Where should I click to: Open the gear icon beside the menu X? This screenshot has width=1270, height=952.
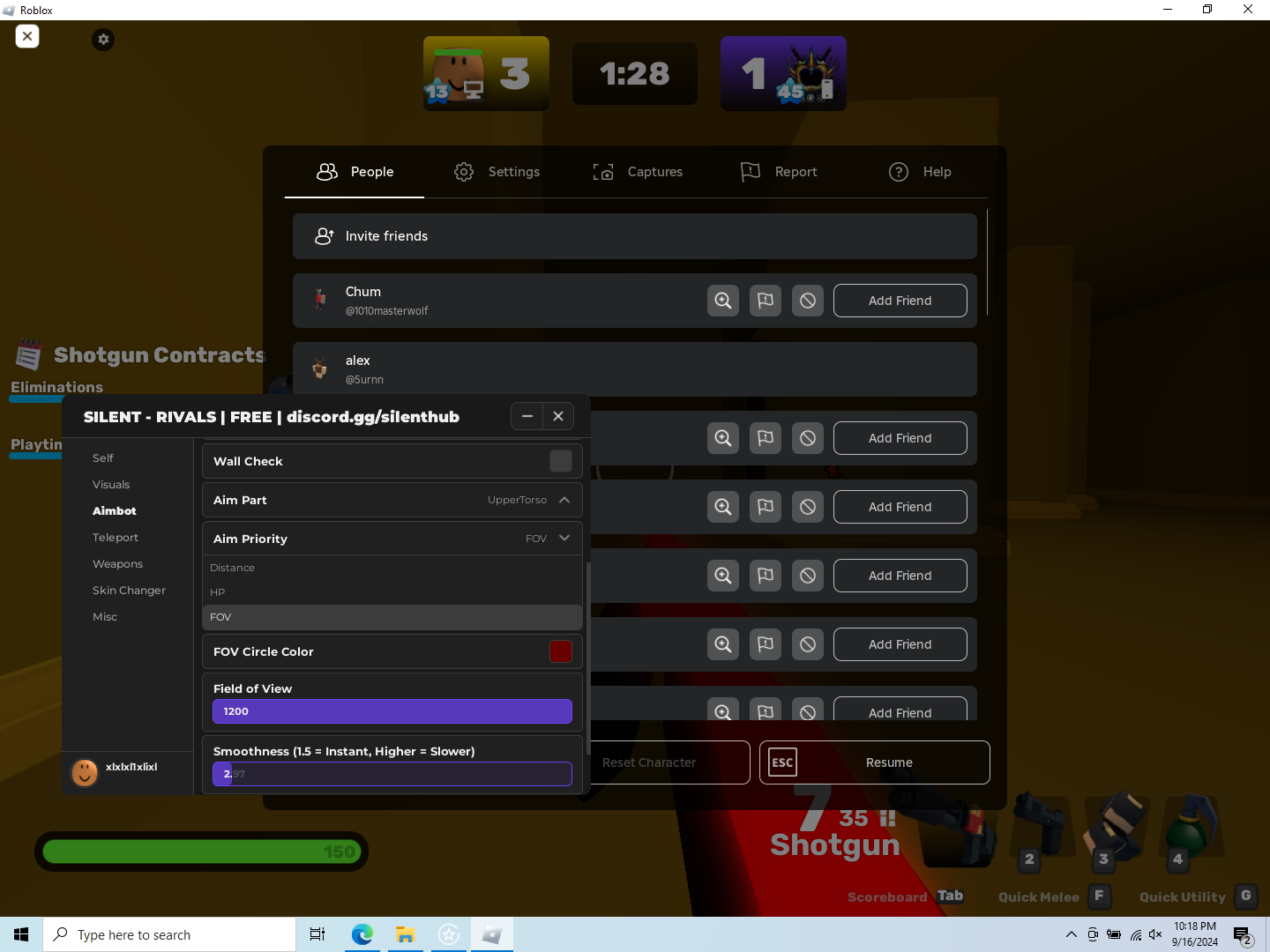103,39
